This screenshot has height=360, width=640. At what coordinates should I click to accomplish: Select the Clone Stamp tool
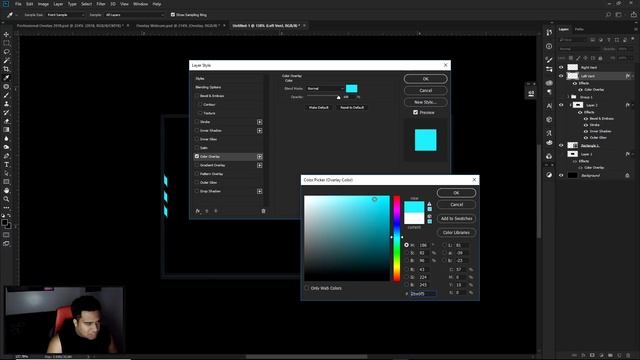(x=7, y=104)
